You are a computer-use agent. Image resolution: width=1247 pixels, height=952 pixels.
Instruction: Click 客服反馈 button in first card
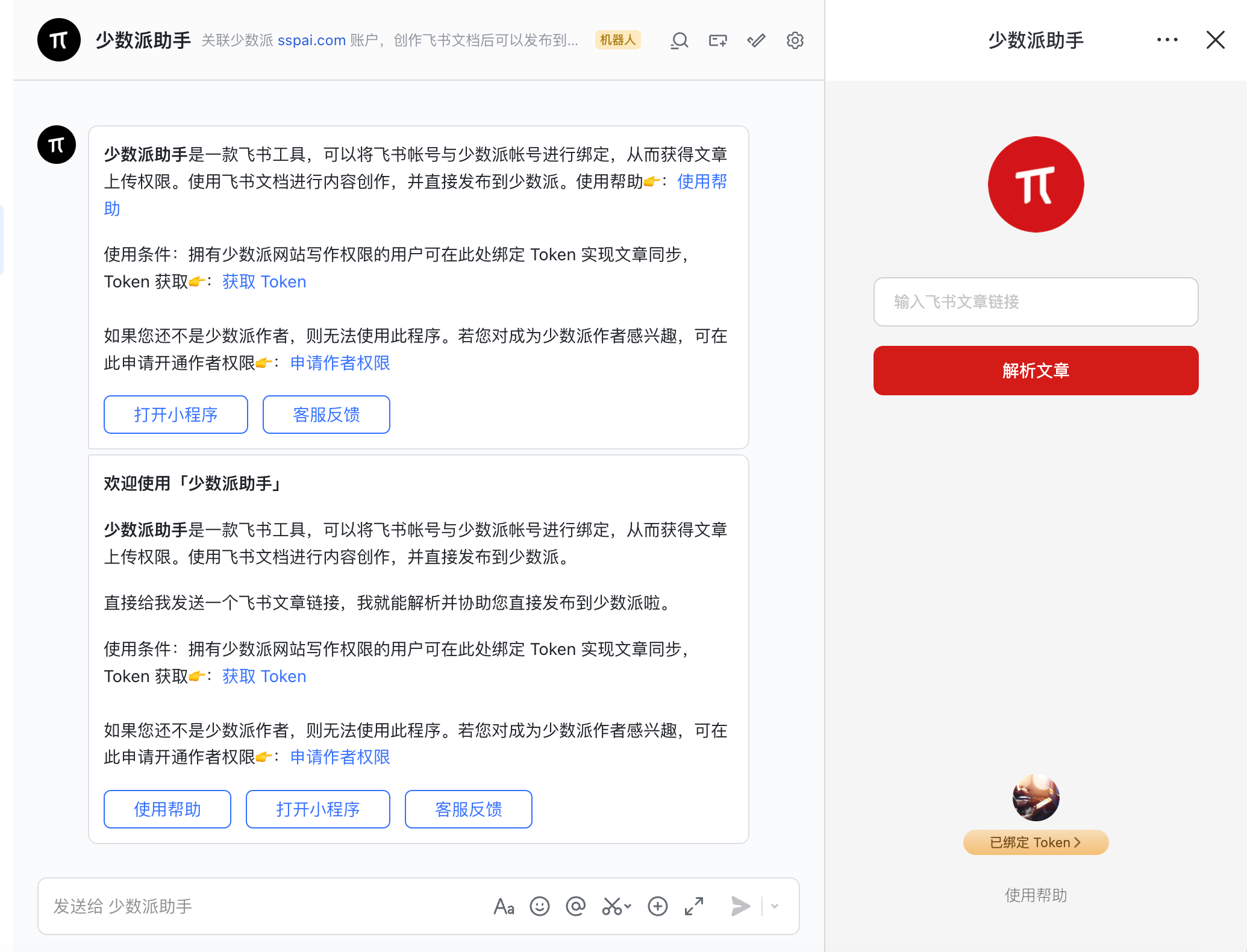click(327, 415)
